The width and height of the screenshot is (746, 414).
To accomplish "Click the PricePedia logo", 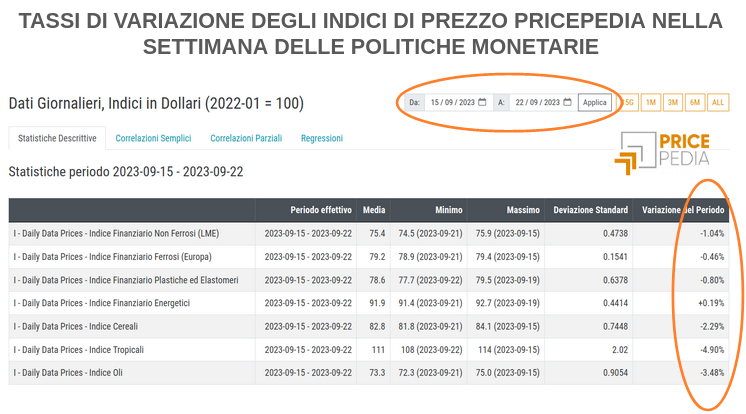I will [x=662, y=150].
